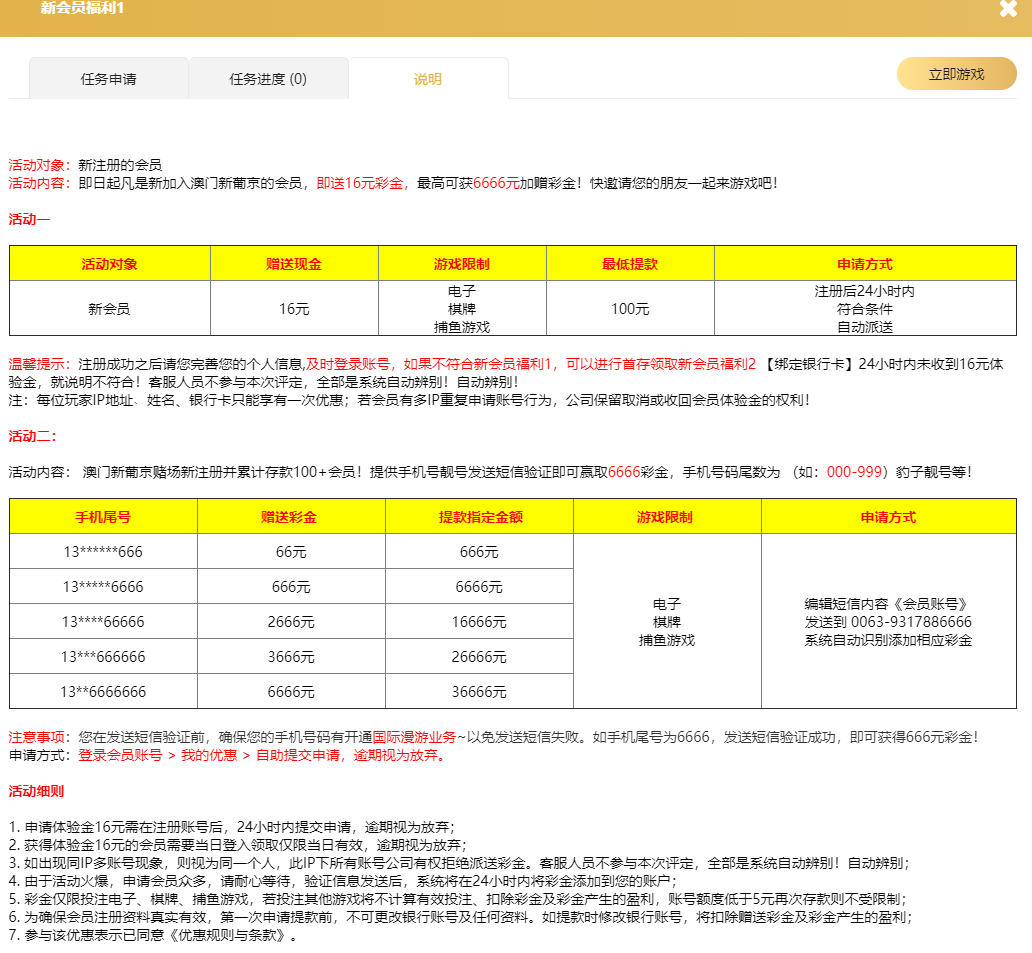Click the 新会员福利1 dialog title

click(x=82, y=9)
